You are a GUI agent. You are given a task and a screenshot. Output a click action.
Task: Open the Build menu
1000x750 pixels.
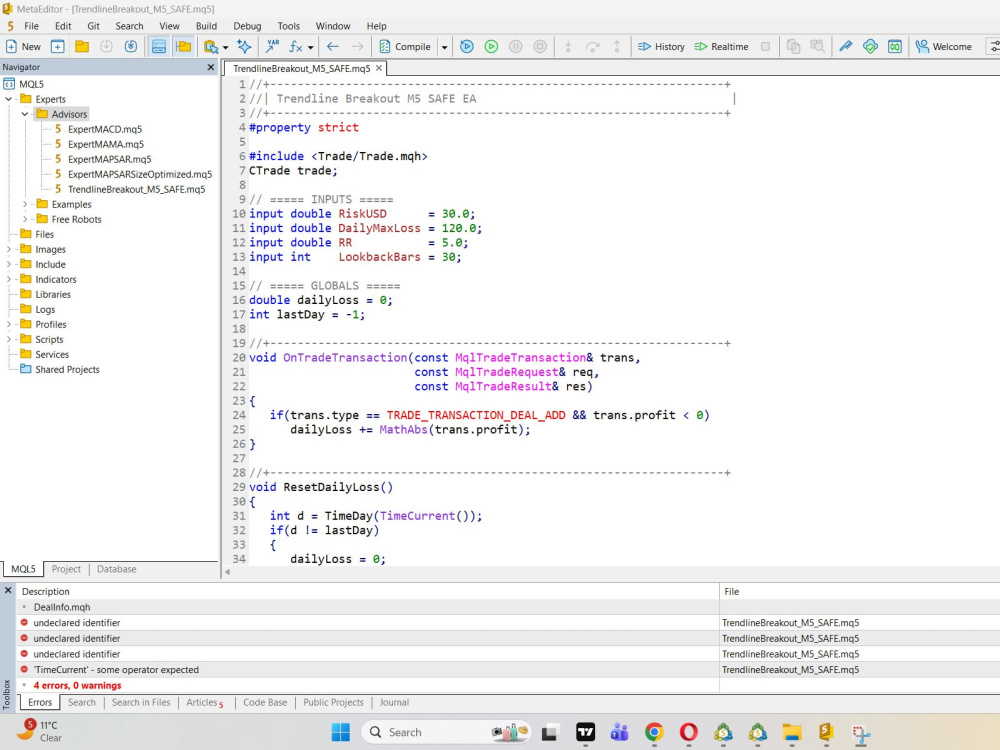pos(206,26)
